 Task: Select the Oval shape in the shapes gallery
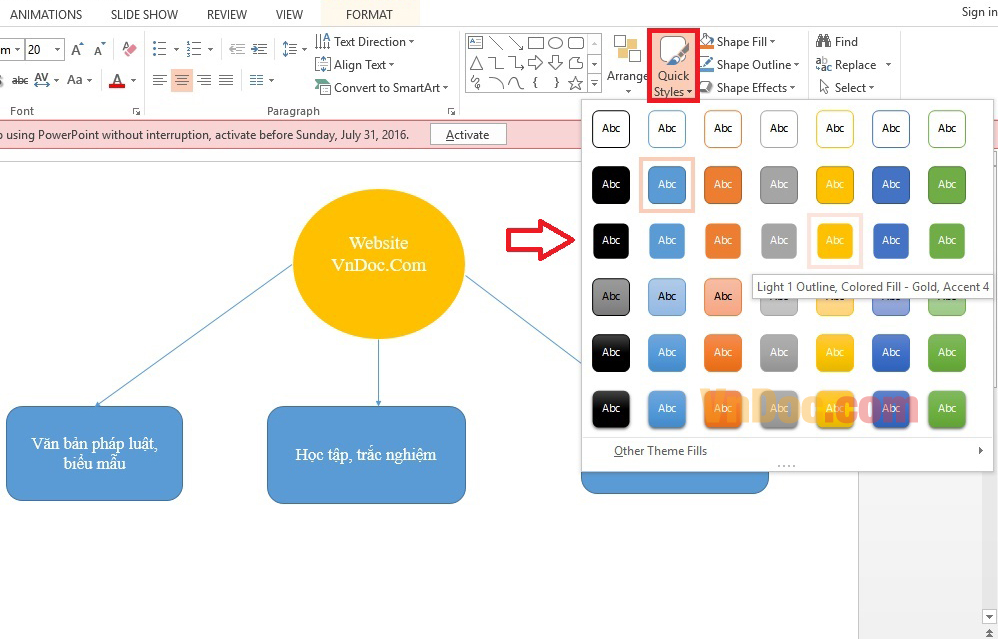pyautogui.click(x=556, y=43)
